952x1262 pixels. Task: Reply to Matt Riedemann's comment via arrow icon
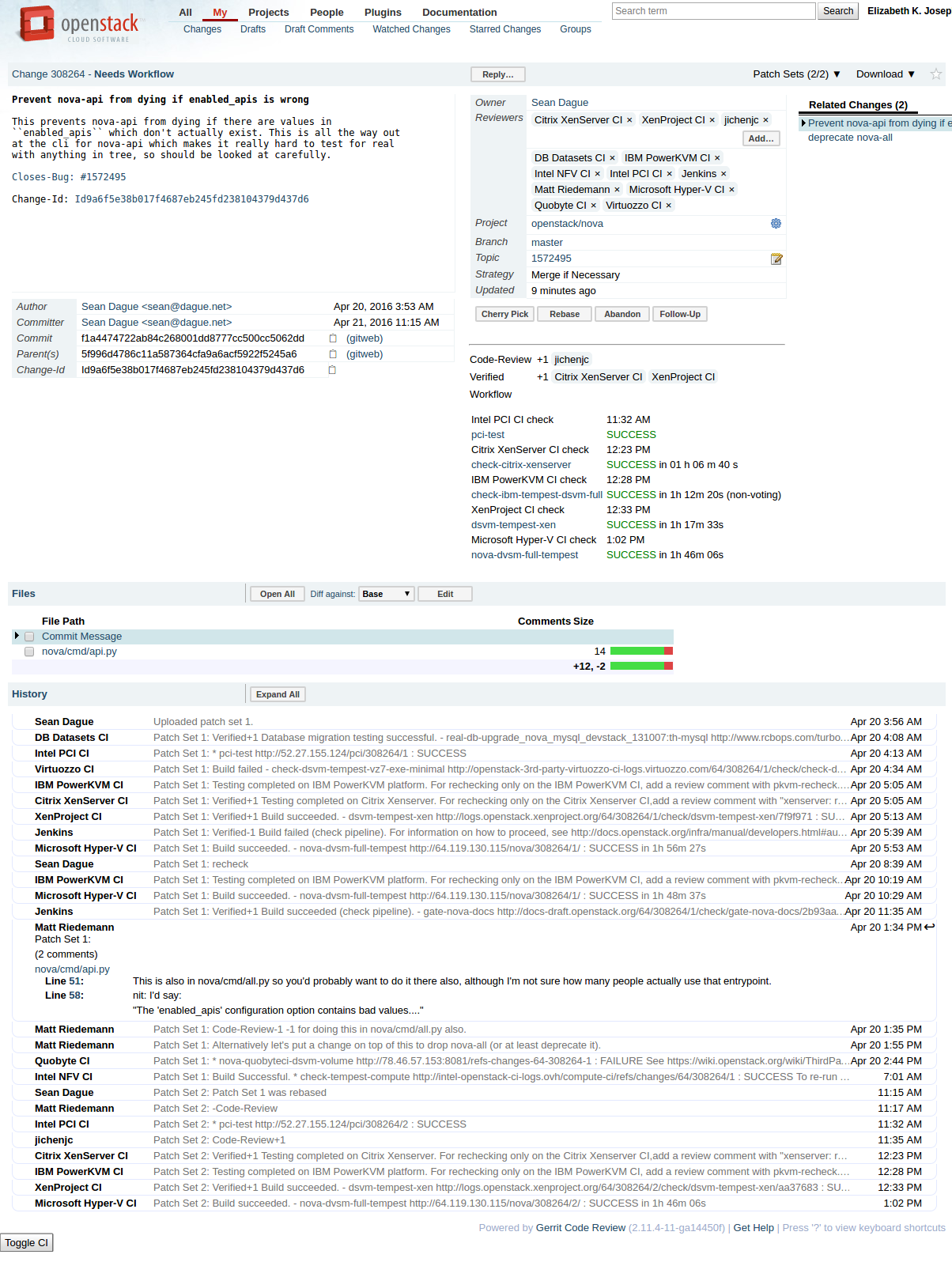(x=930, y=927)
